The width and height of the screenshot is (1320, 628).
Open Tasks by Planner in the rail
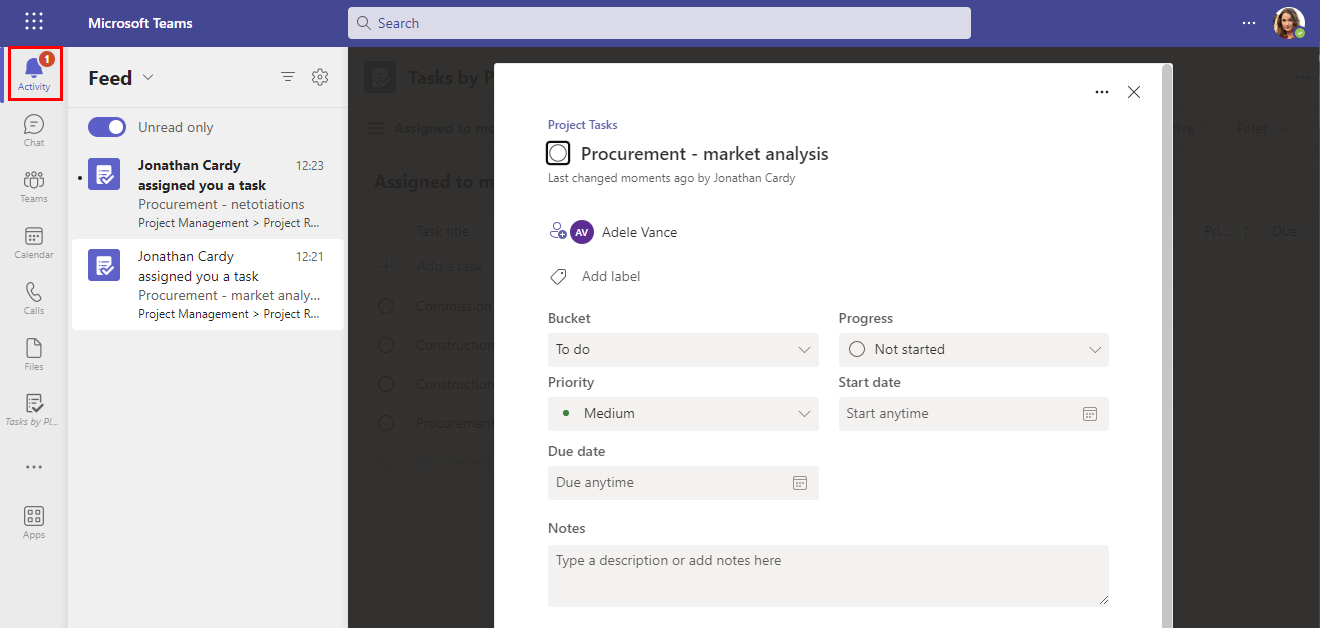[34, 409]
